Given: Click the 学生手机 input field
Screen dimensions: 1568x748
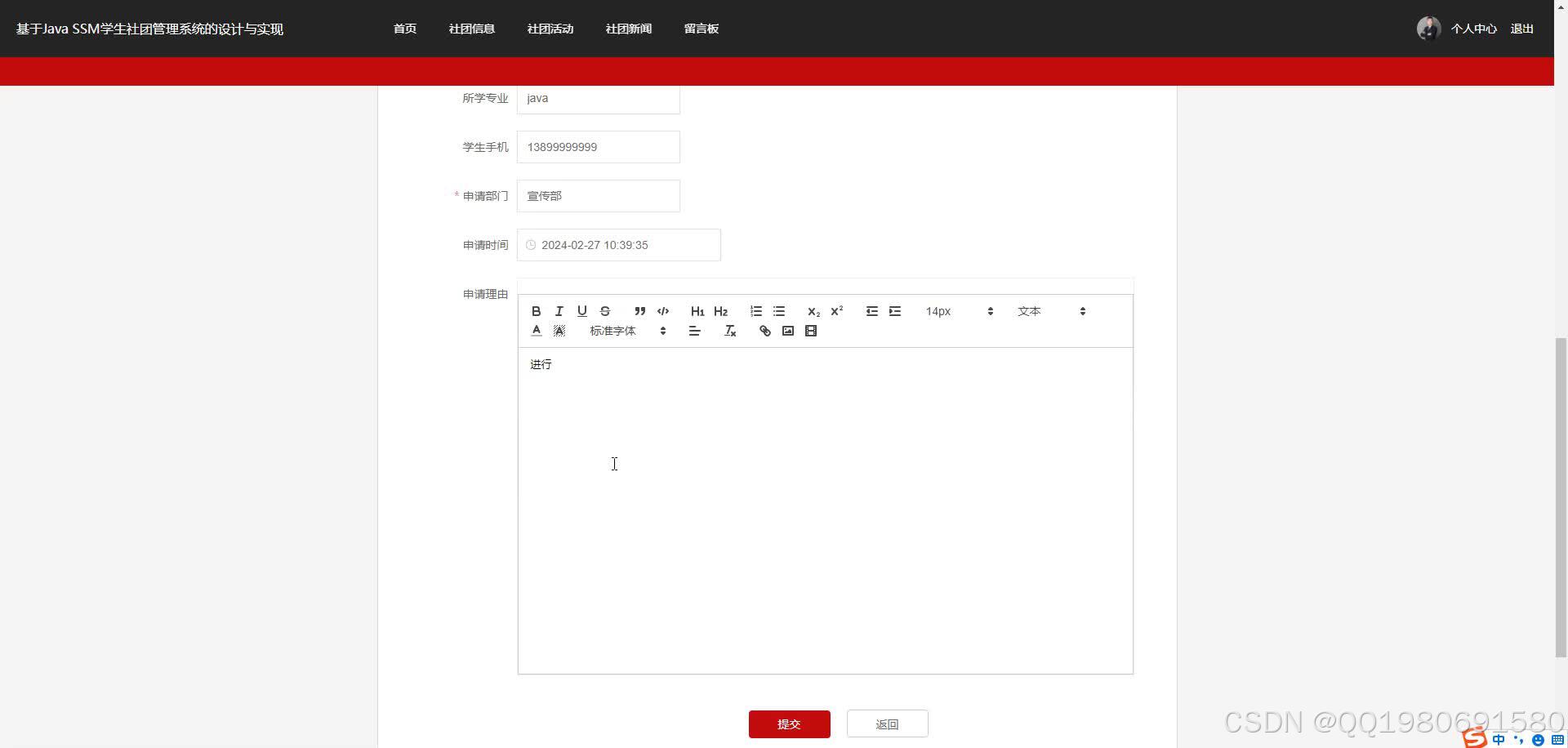Looking at the screenshot, I should 598,147.
